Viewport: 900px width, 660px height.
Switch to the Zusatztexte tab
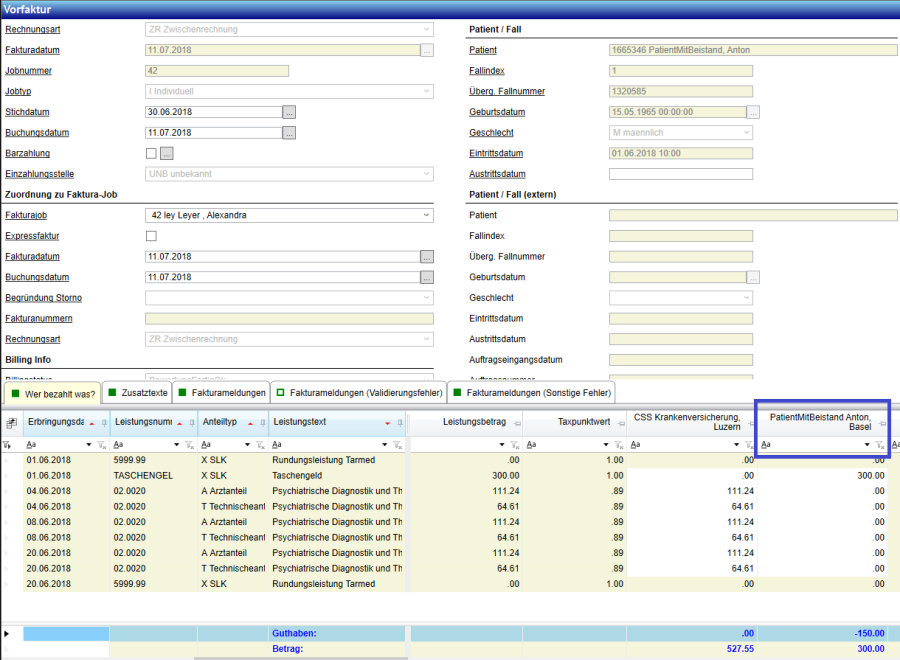click(141, 393)
